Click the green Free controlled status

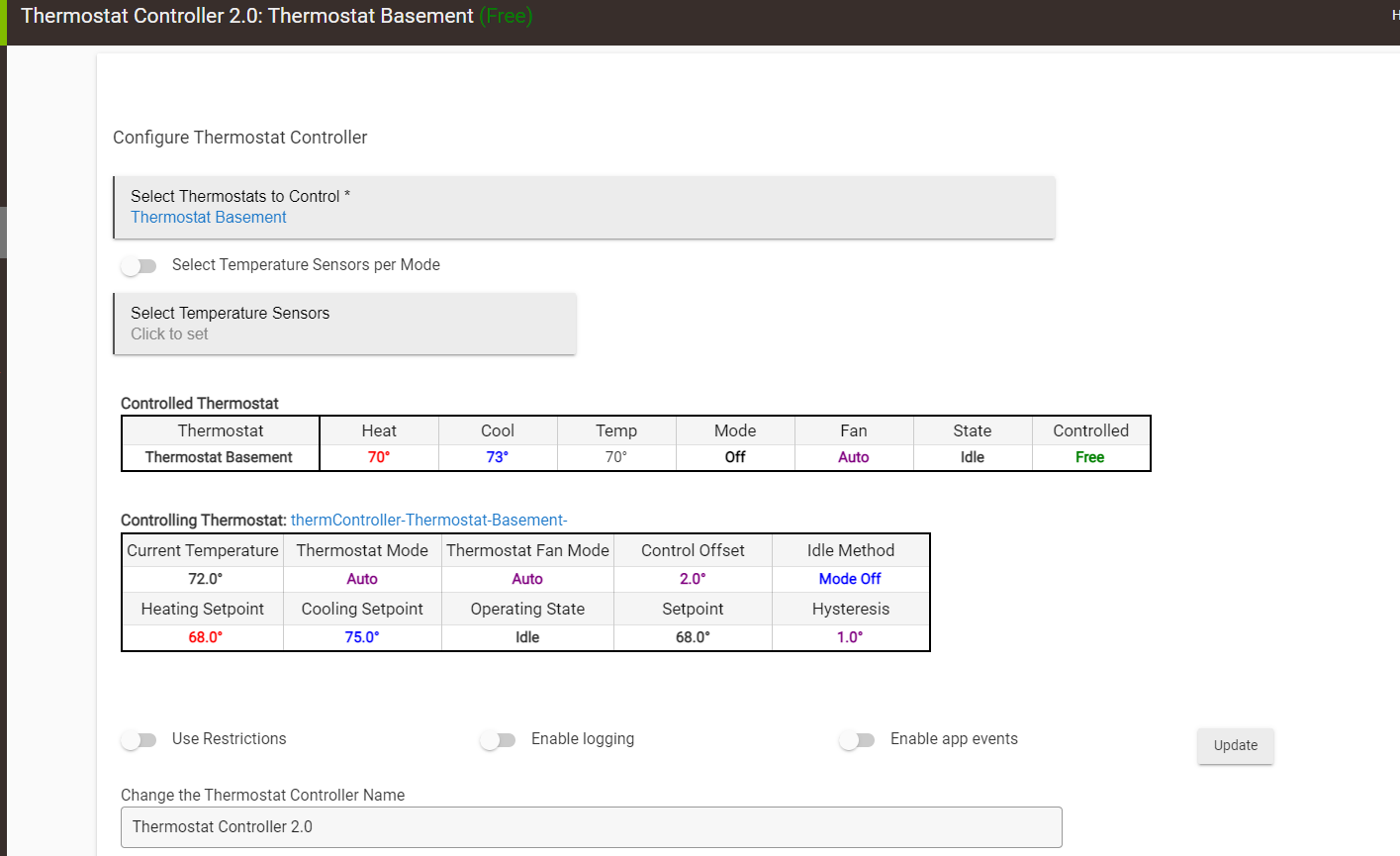point(1089,457)
